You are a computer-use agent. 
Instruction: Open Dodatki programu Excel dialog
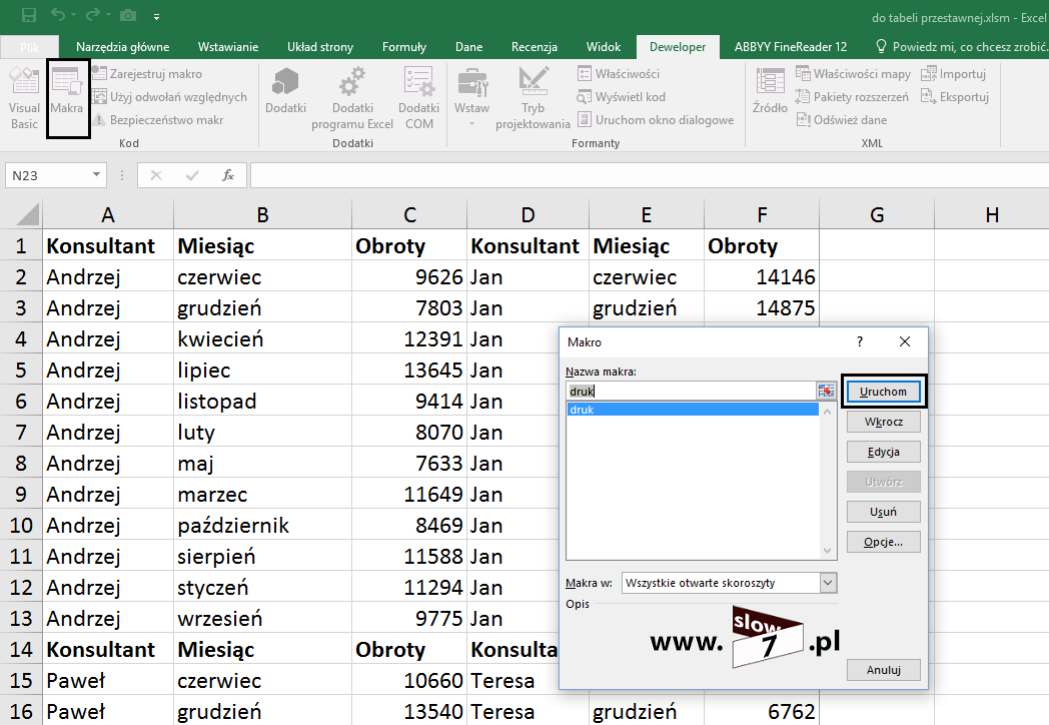click(353, 98)
